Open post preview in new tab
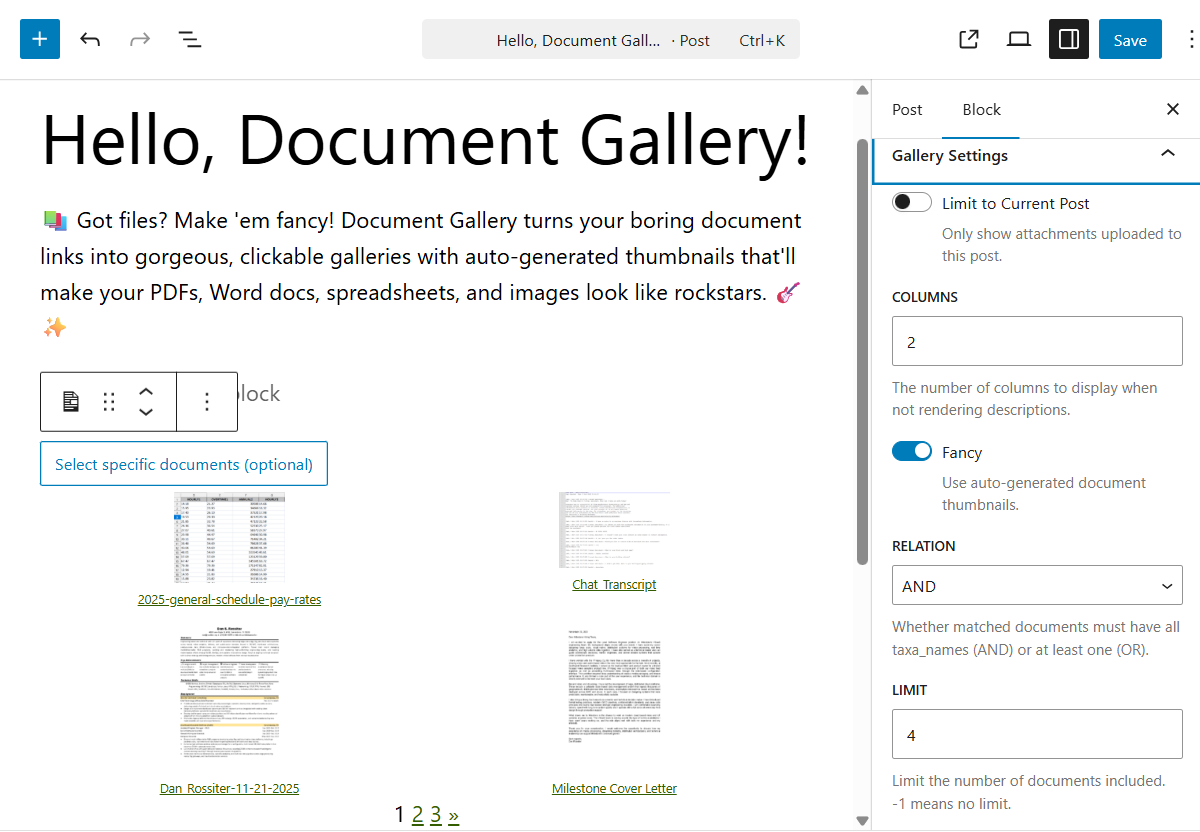This screenshot has width=1200, height=832. click(x=968, y=39)
